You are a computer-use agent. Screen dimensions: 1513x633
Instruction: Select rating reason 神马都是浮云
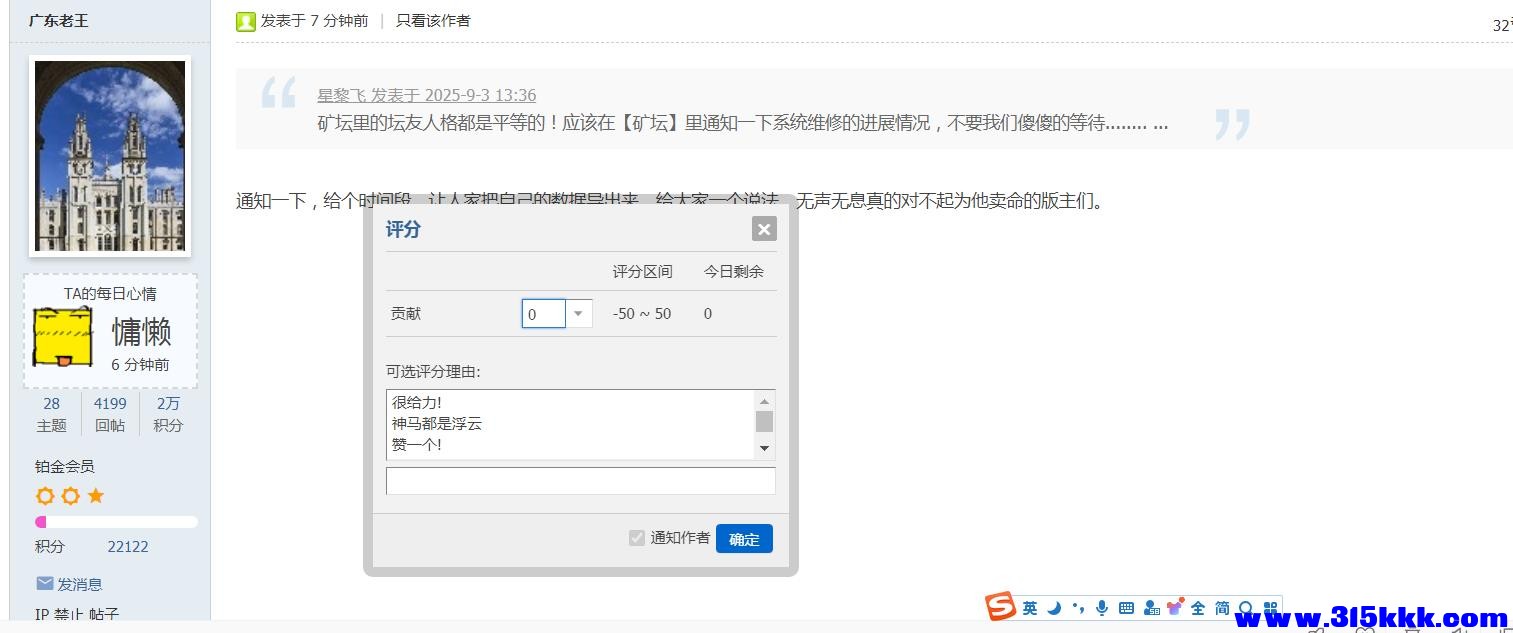point(437,424)
